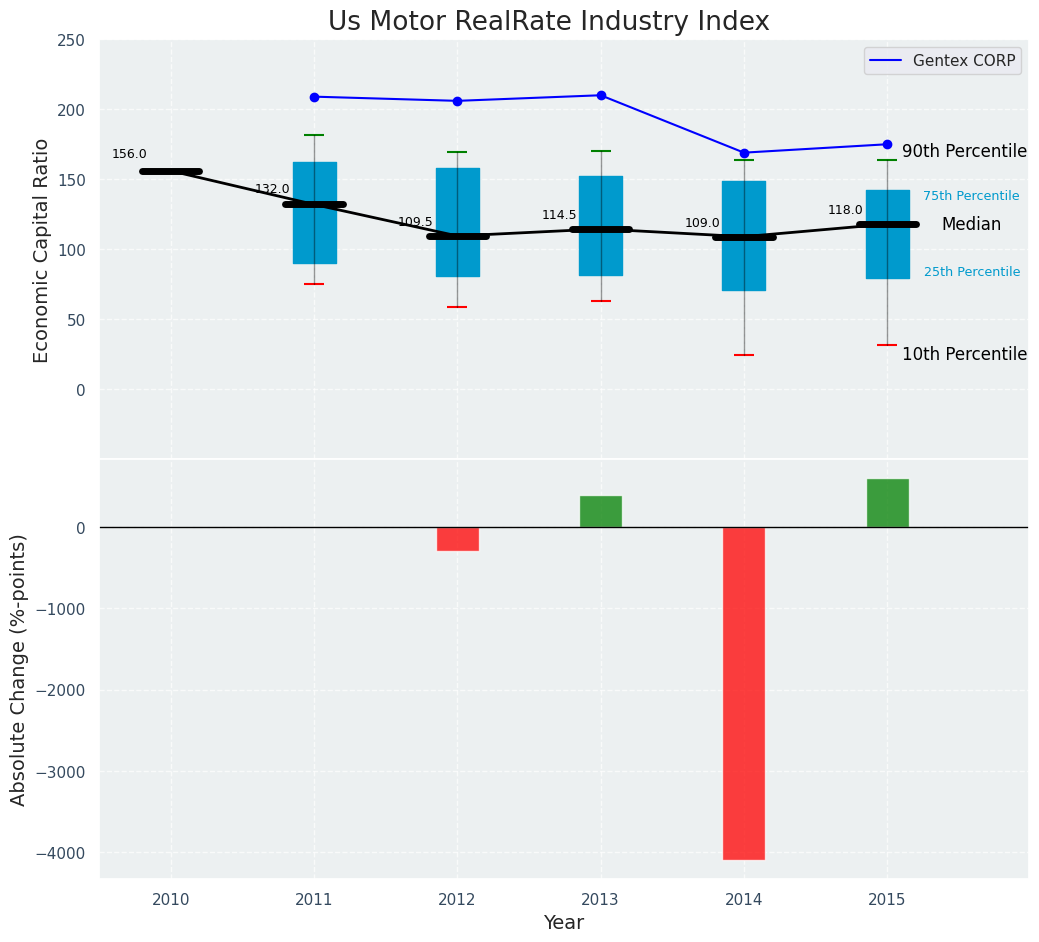Click the green 2013 change bar

(x=601, y=511)
